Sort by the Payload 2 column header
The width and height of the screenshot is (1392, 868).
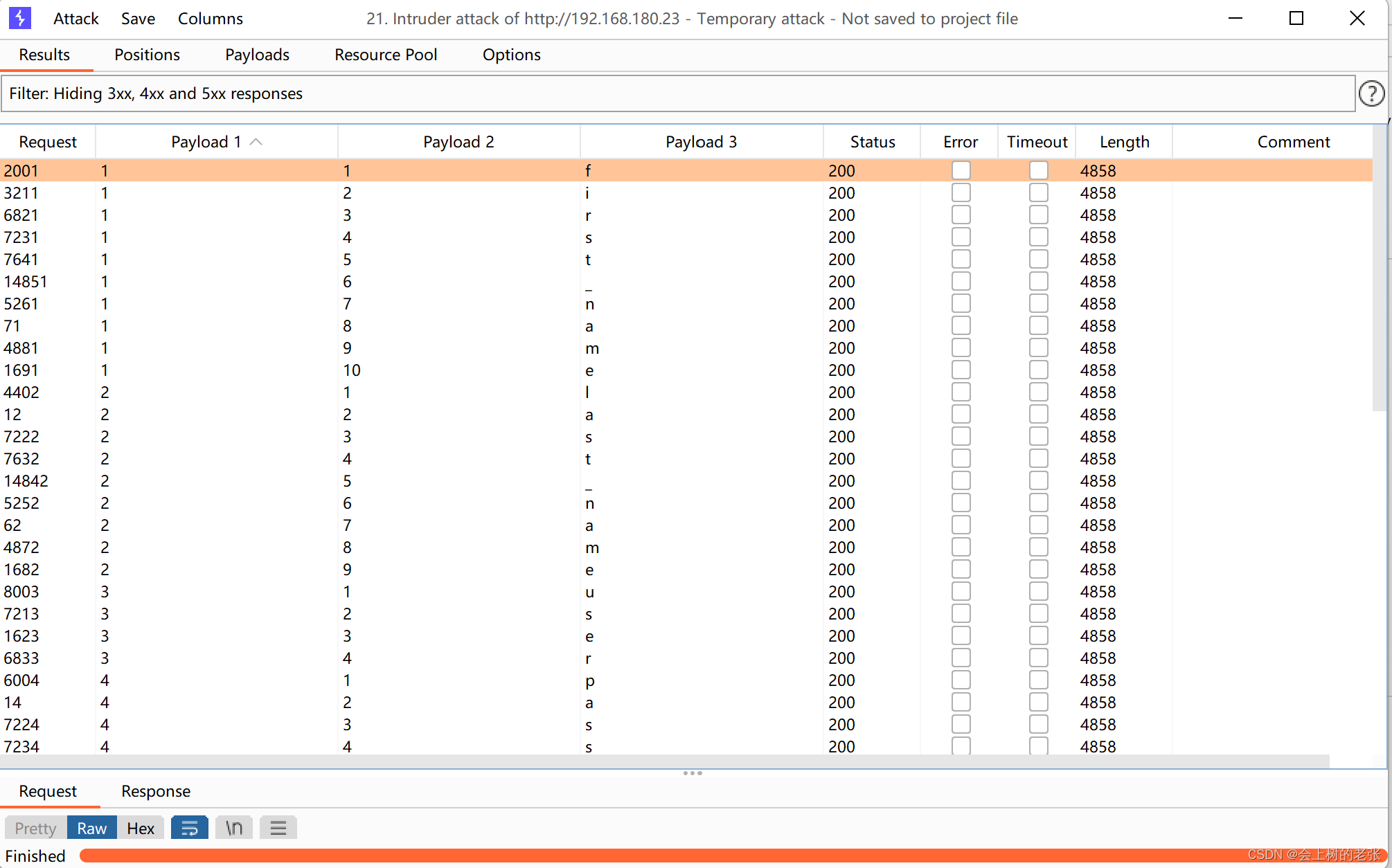pyautogui.click(x=458, y=142)
